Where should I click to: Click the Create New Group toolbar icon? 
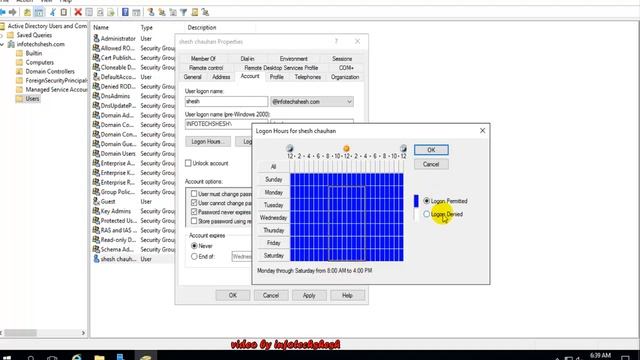pyautogui.click(x=162, y=12)
